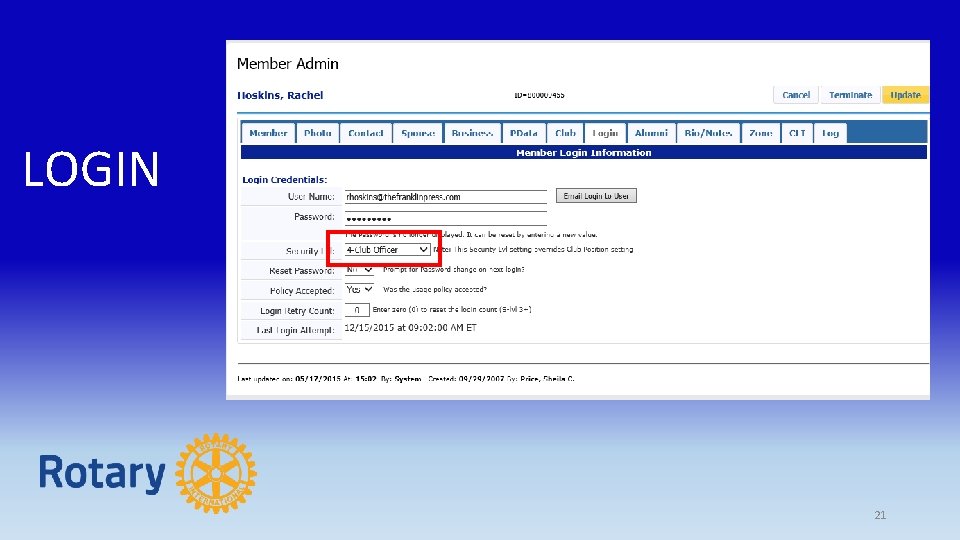Click the Login Retry Count field
960x540 pixels.
357,310
